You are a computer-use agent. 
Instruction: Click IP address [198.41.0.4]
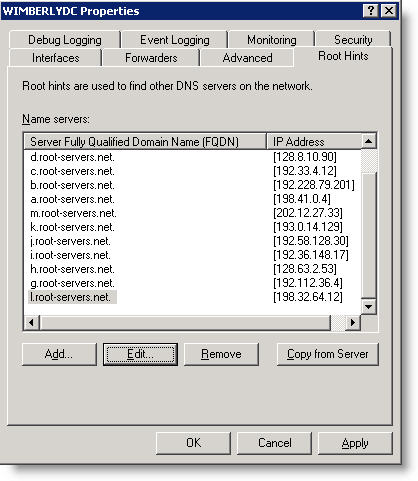click(x=302, y=199)
